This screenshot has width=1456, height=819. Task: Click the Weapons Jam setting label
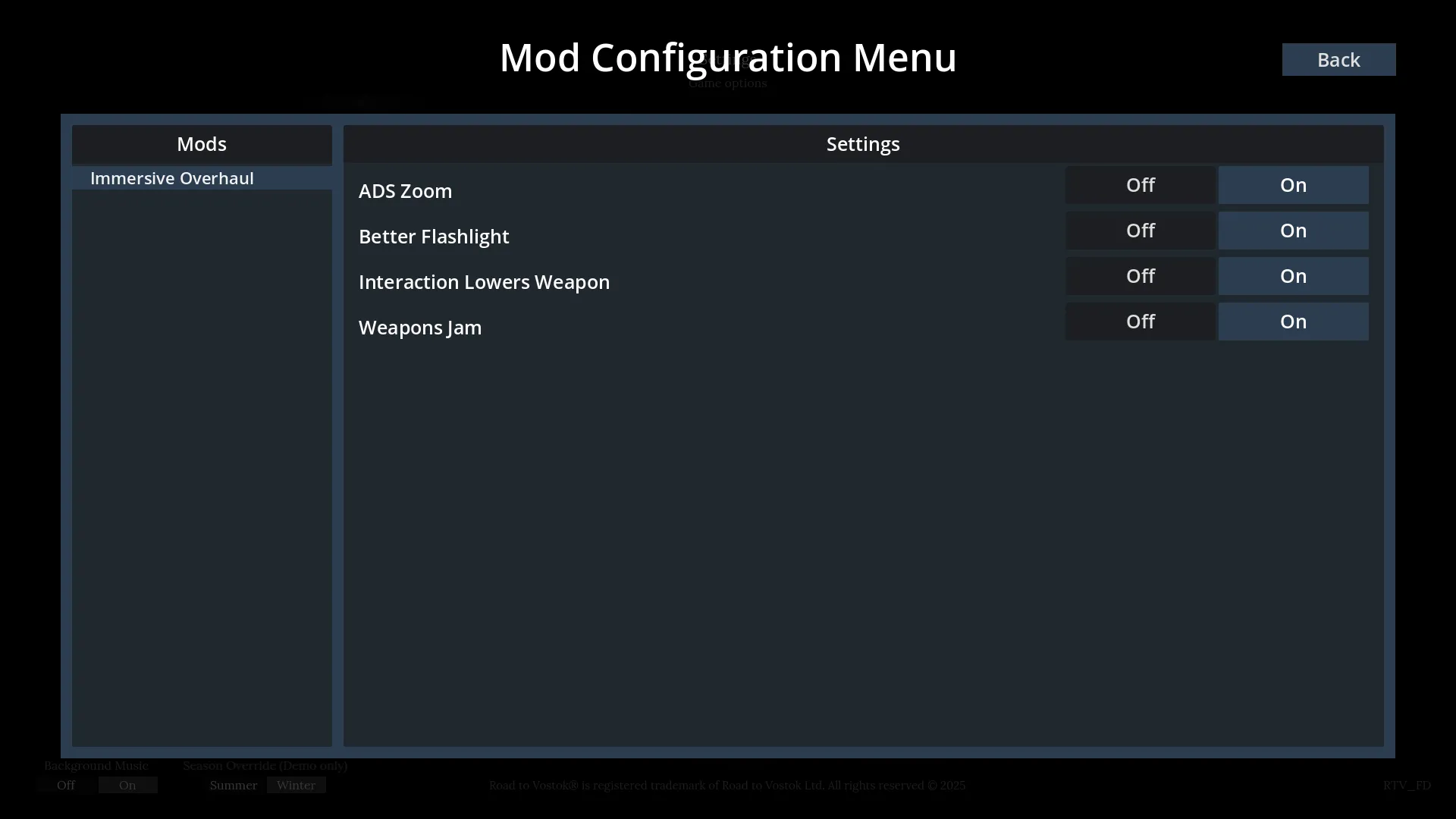click(420, 328)
